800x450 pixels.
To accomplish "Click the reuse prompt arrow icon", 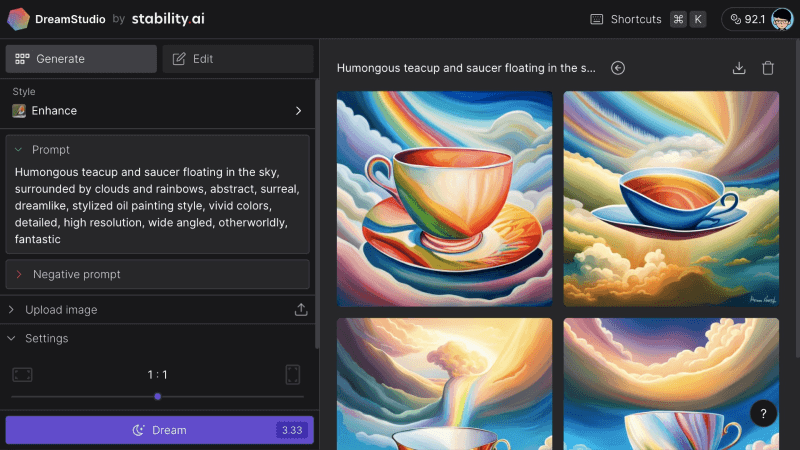I will pyautogui.click(x=618, y=68).
